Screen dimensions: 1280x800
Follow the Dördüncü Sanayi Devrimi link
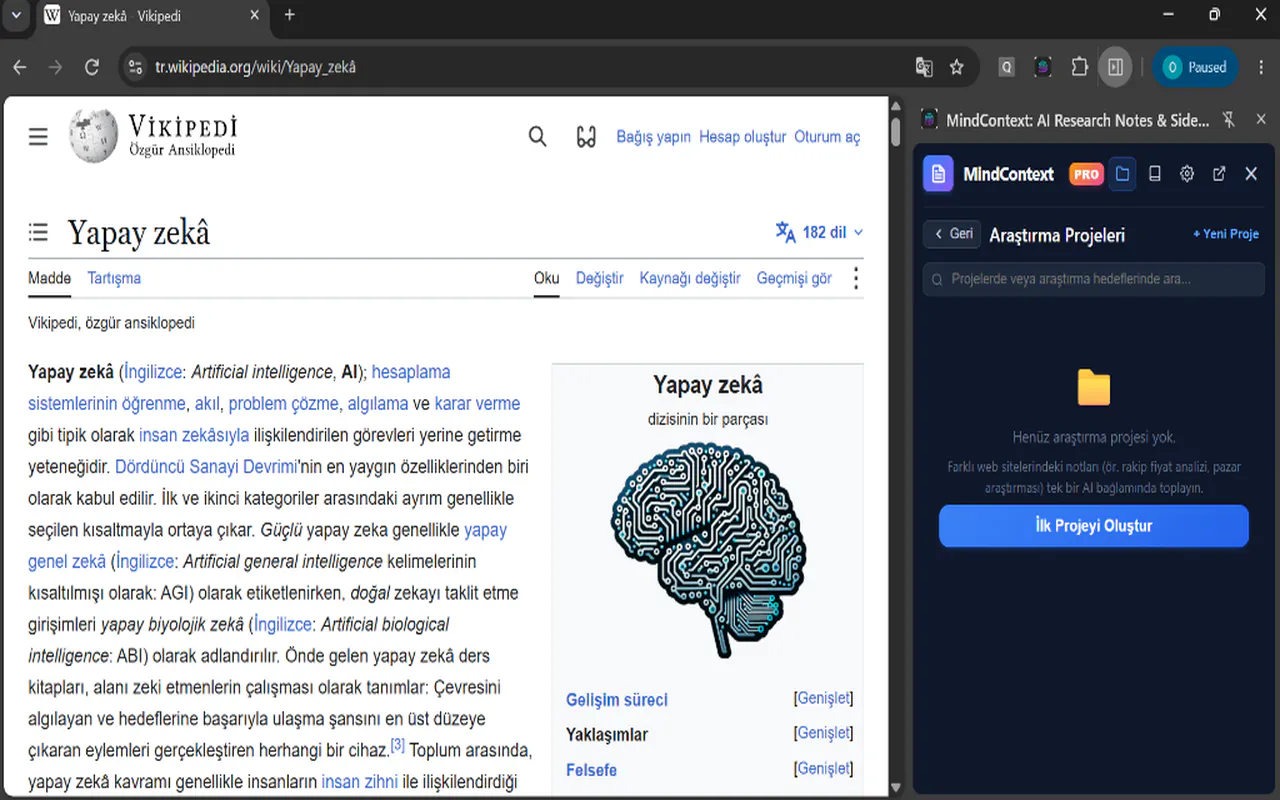(206, 466)
